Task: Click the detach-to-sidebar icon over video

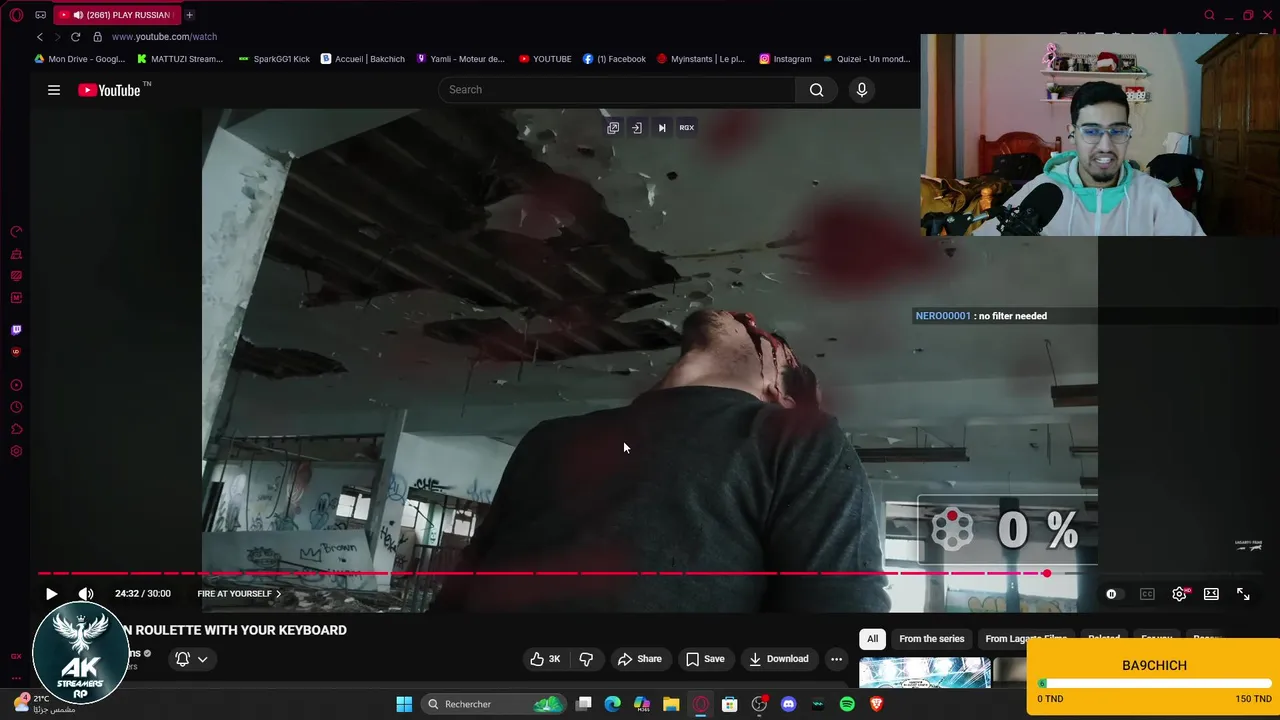Action: [x=637, y=128]
